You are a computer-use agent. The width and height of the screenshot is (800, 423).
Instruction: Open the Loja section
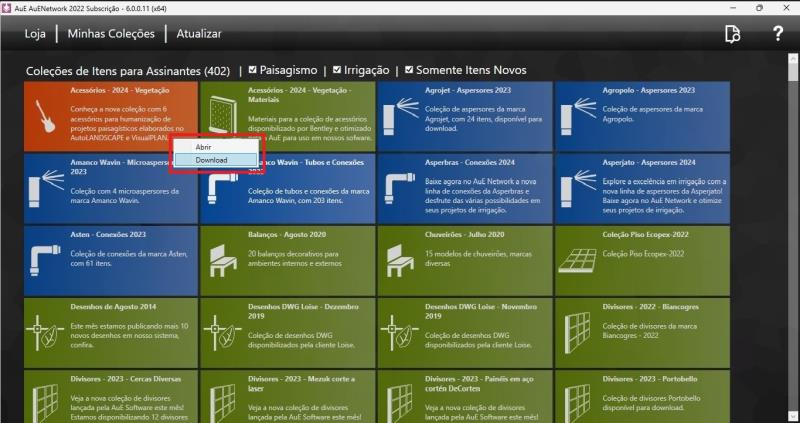pos(35,33)
